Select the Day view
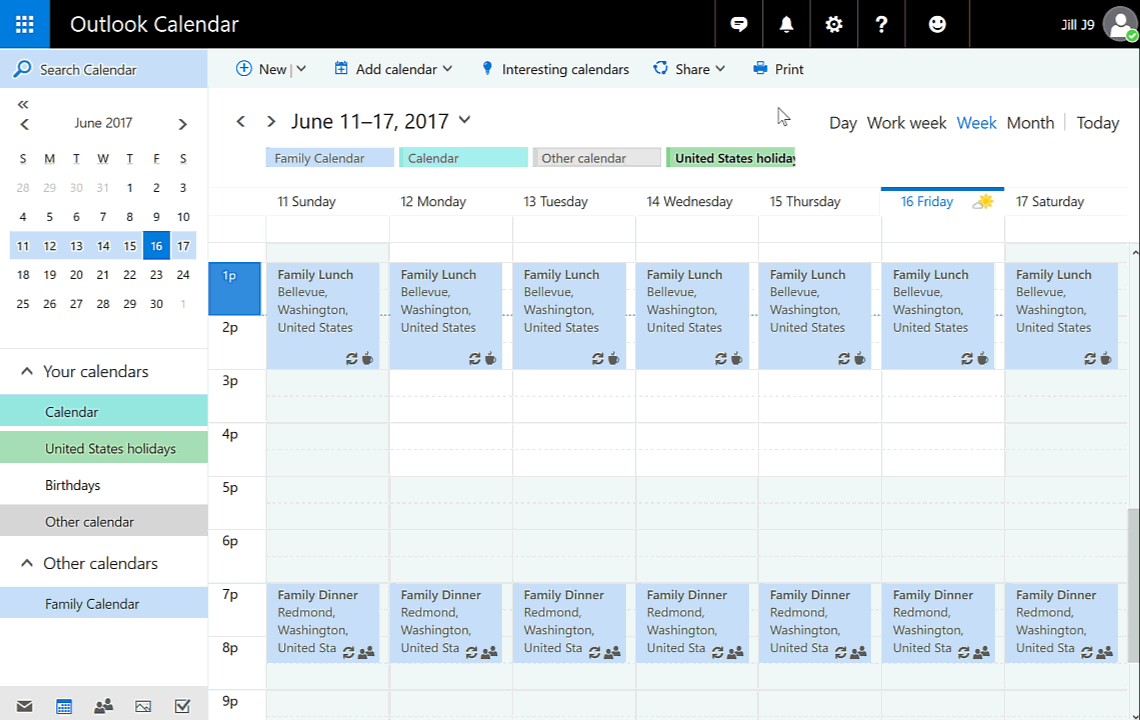This screenshot has width=1140, height=720. click(x=843, y=122)
